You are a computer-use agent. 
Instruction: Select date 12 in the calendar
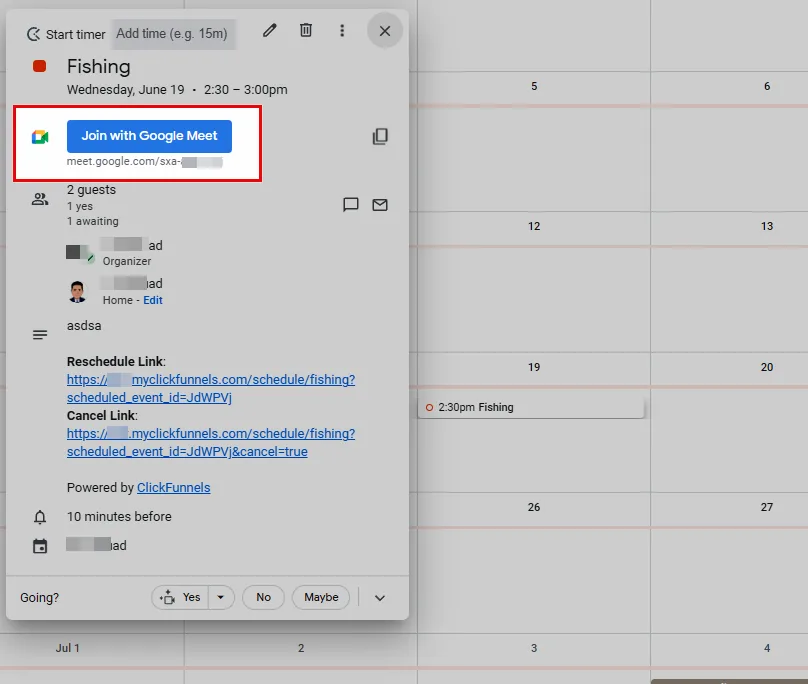click(x=534, y=226)
